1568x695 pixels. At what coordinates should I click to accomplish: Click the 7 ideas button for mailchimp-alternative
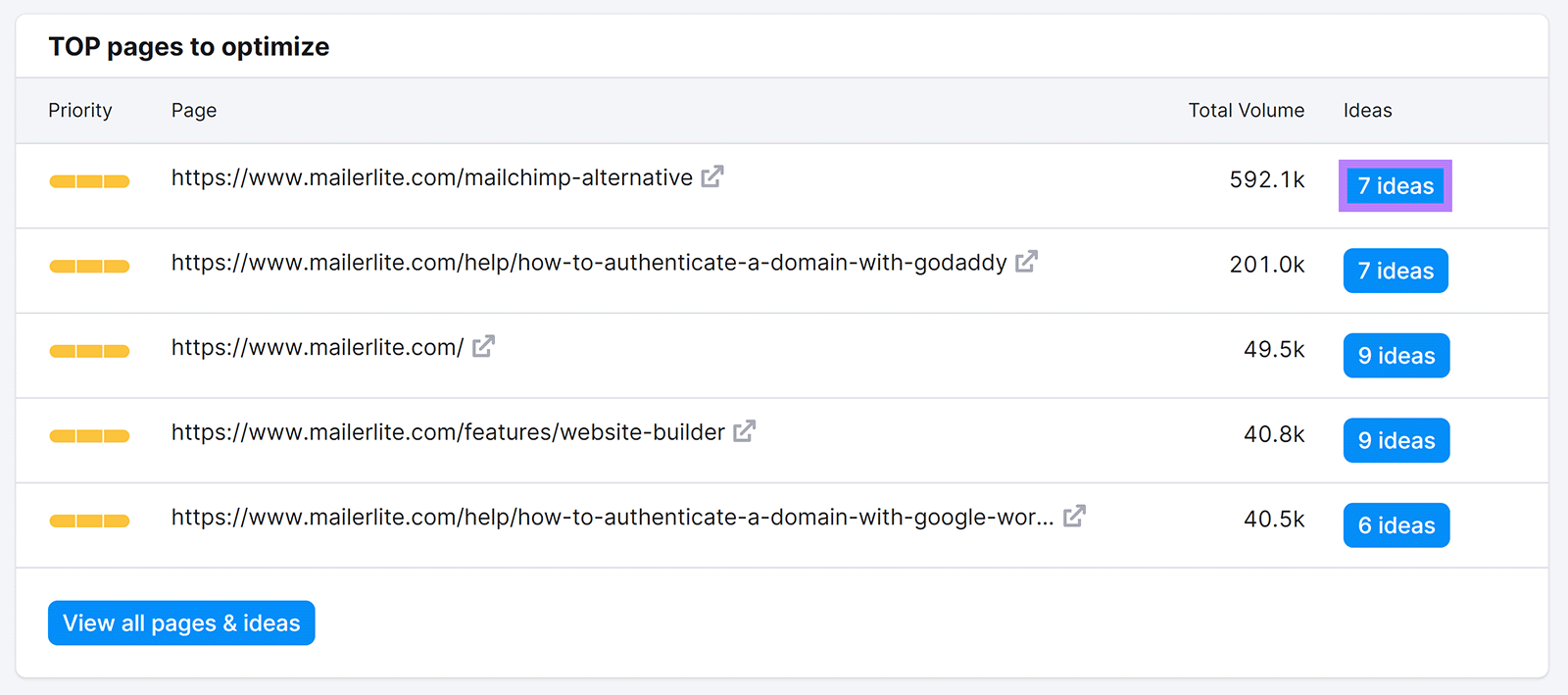[1396, 185]
